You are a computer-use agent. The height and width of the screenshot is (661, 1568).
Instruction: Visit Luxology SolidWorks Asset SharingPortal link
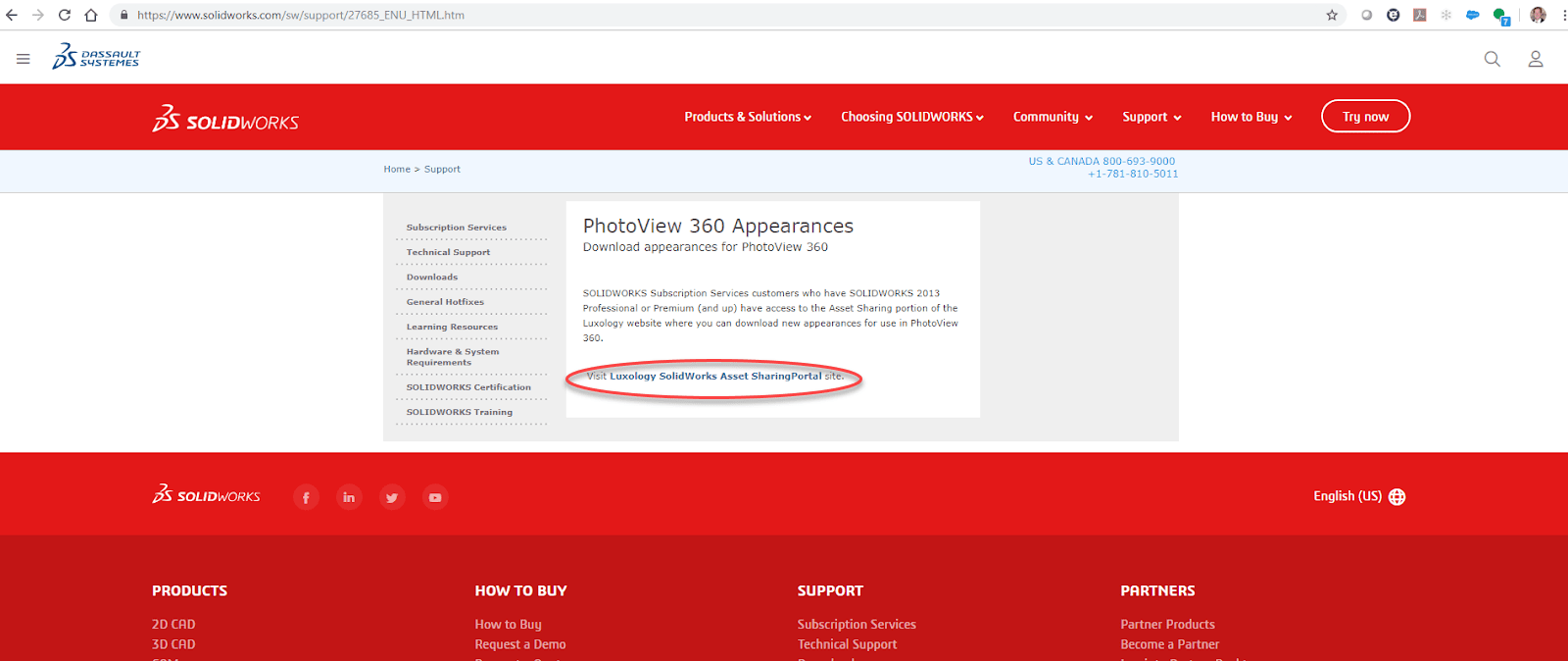coord(715,377)
